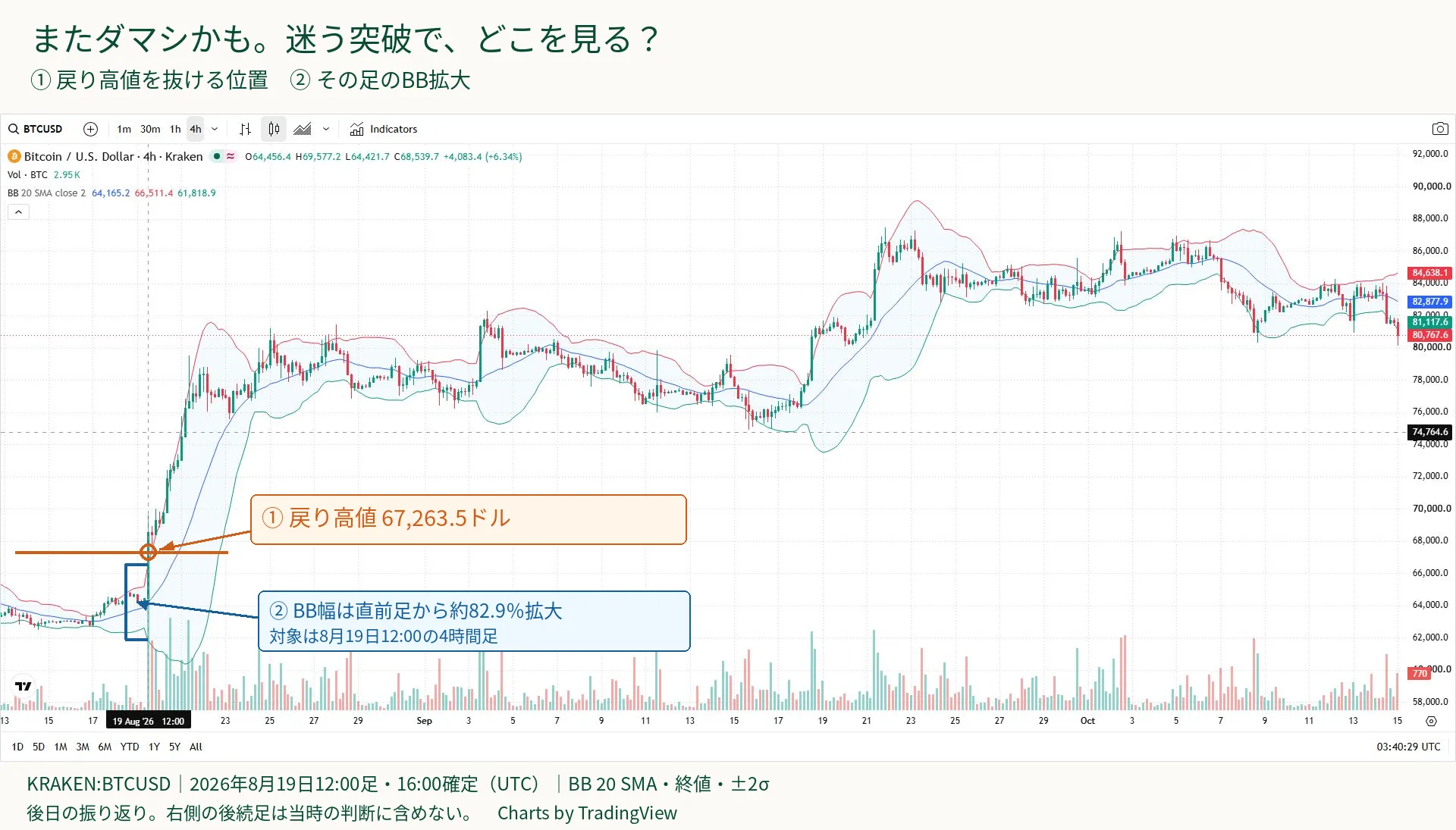Open chart settings gear near time axis

[1431, 721]
